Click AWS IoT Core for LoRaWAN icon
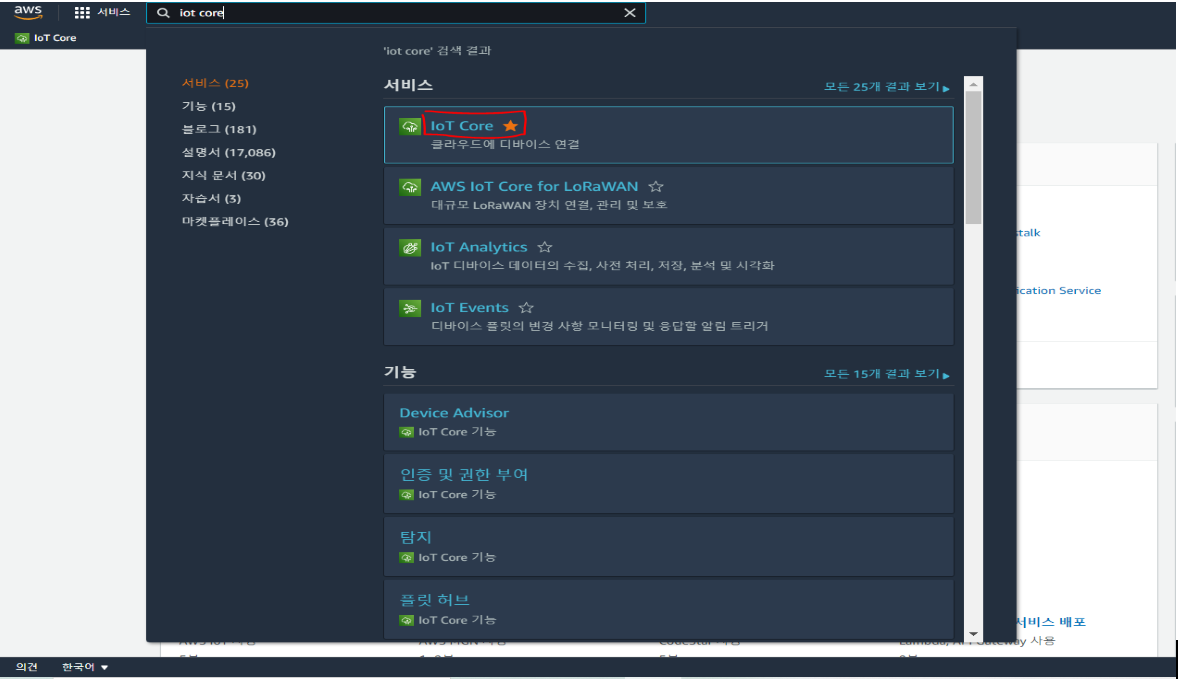 point(410,186)
